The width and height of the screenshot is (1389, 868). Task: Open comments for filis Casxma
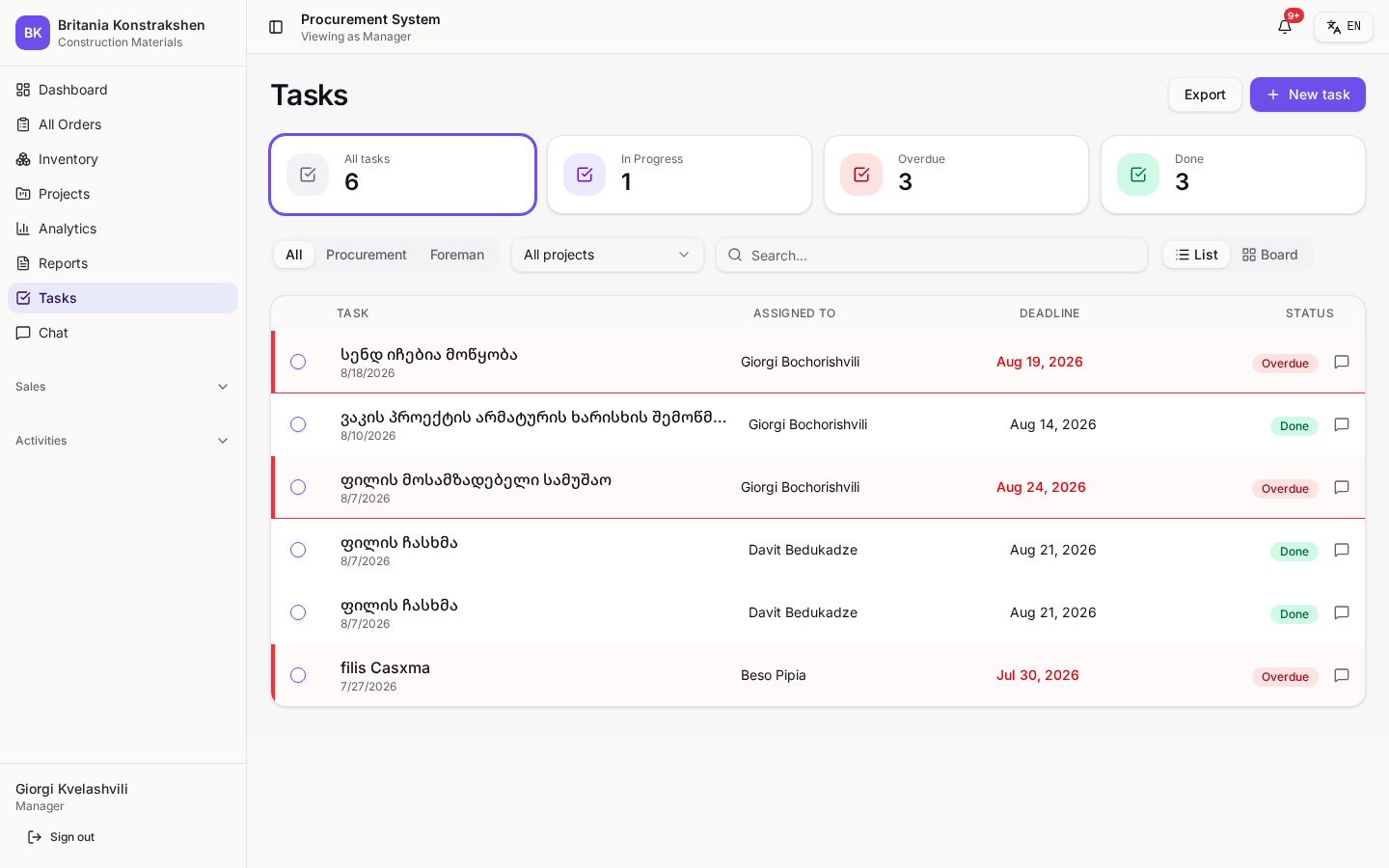click(x=1342, y=675)
